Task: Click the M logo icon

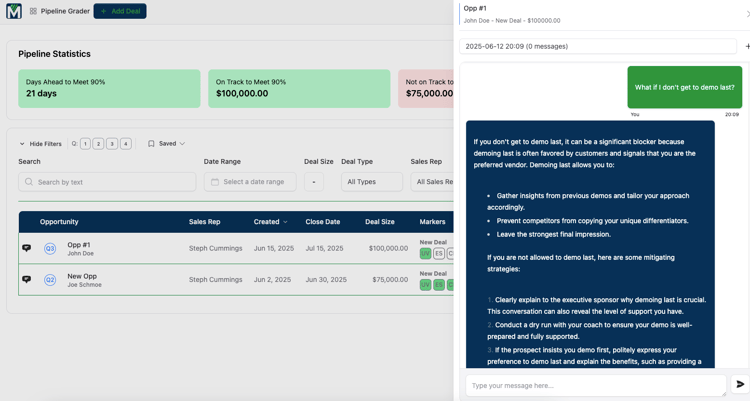Action: 14,11
